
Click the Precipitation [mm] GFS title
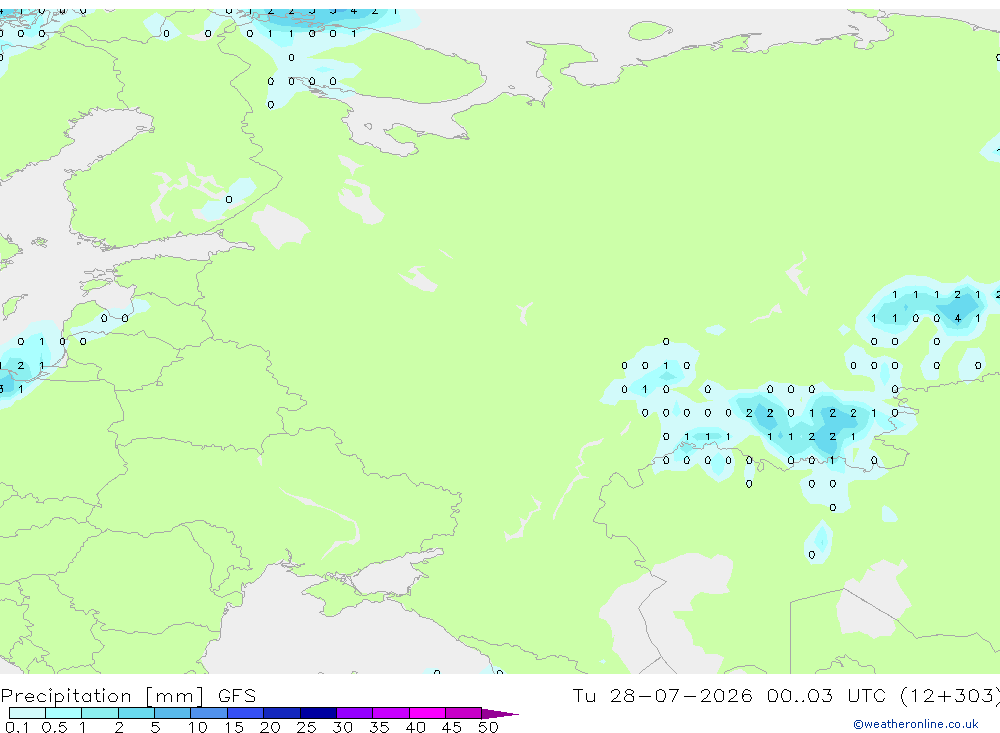coord(128,695)
